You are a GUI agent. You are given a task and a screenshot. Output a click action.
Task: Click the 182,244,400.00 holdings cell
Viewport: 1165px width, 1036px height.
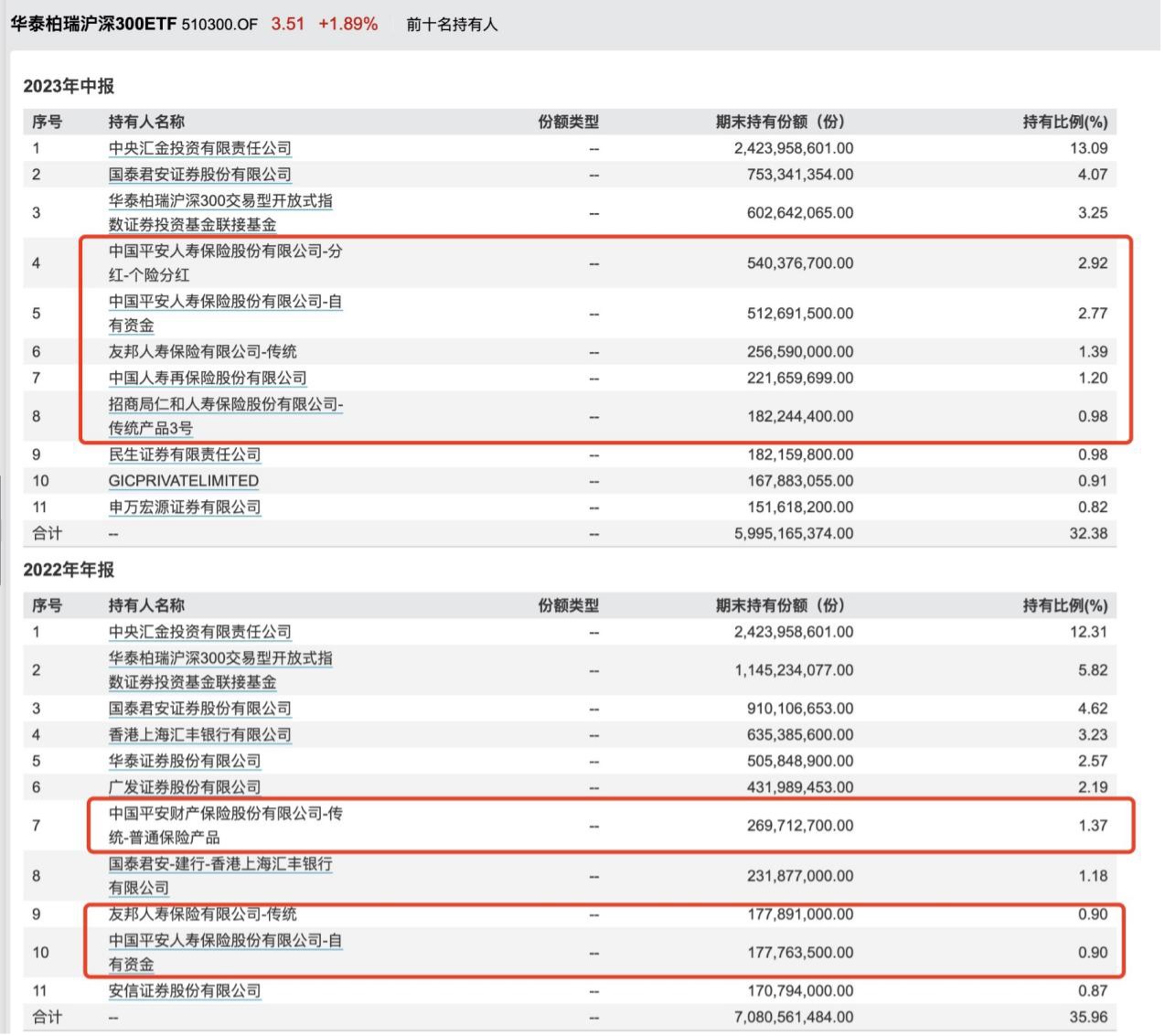tap(800, 417)
